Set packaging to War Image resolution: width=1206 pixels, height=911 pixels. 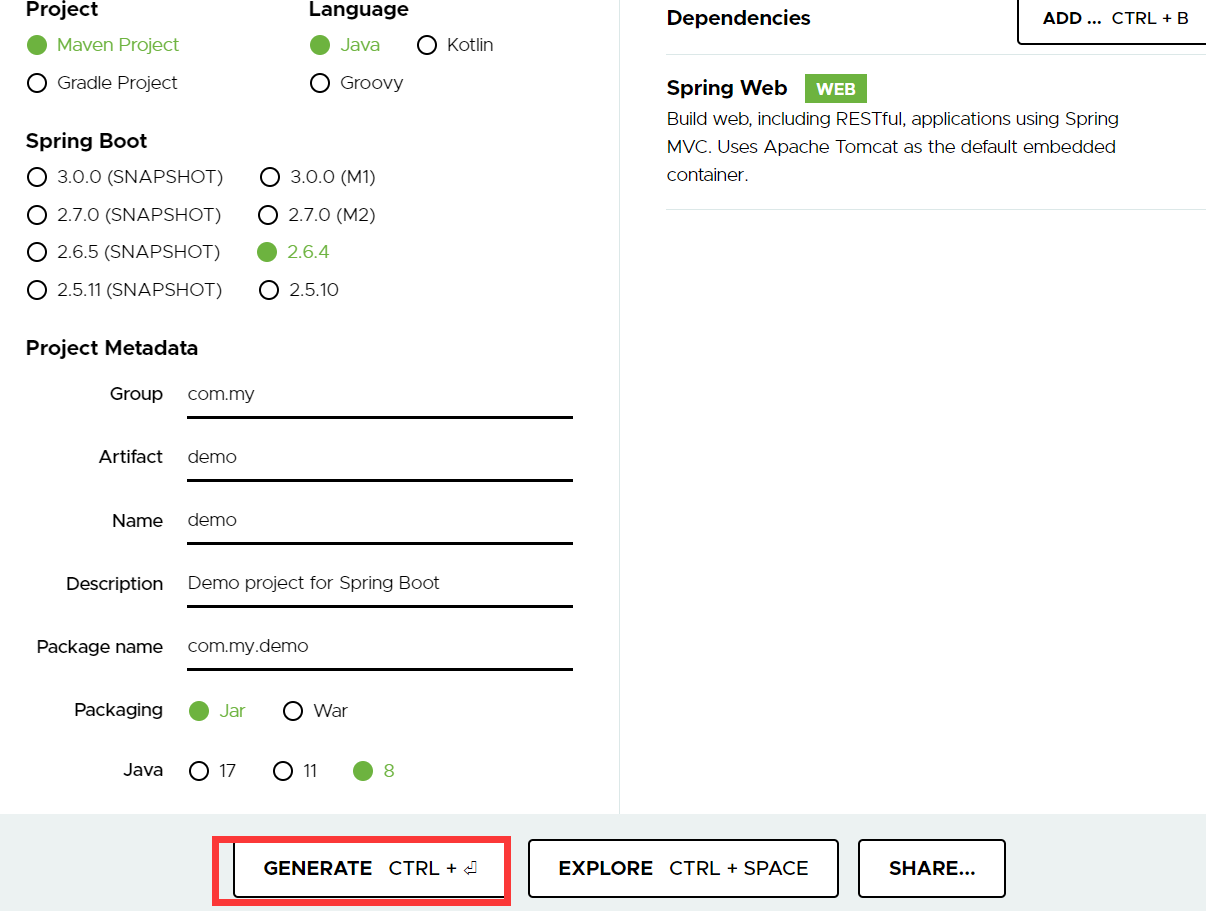(315, 711)
